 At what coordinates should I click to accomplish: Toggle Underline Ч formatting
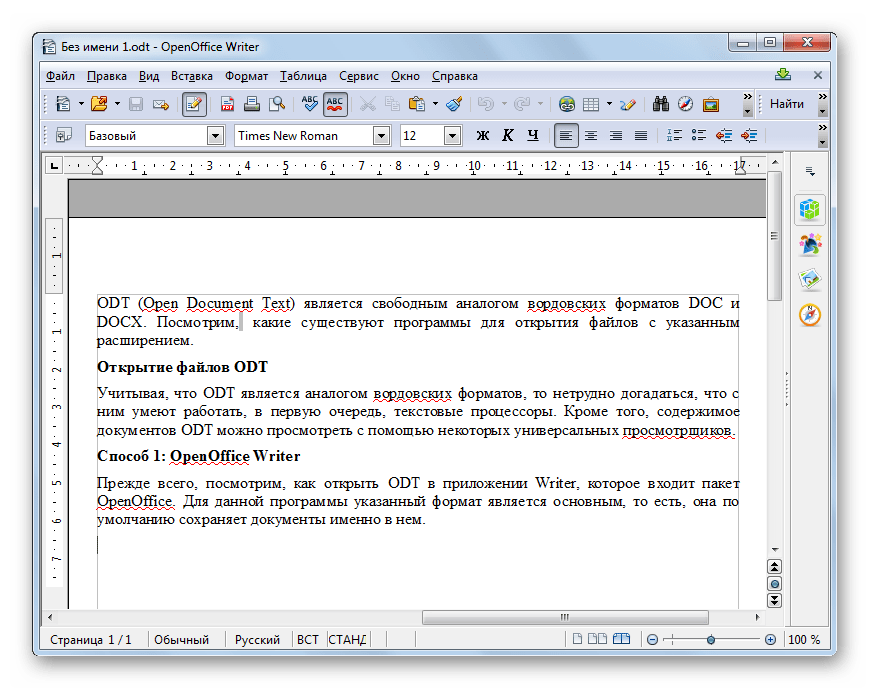point(533,135)
